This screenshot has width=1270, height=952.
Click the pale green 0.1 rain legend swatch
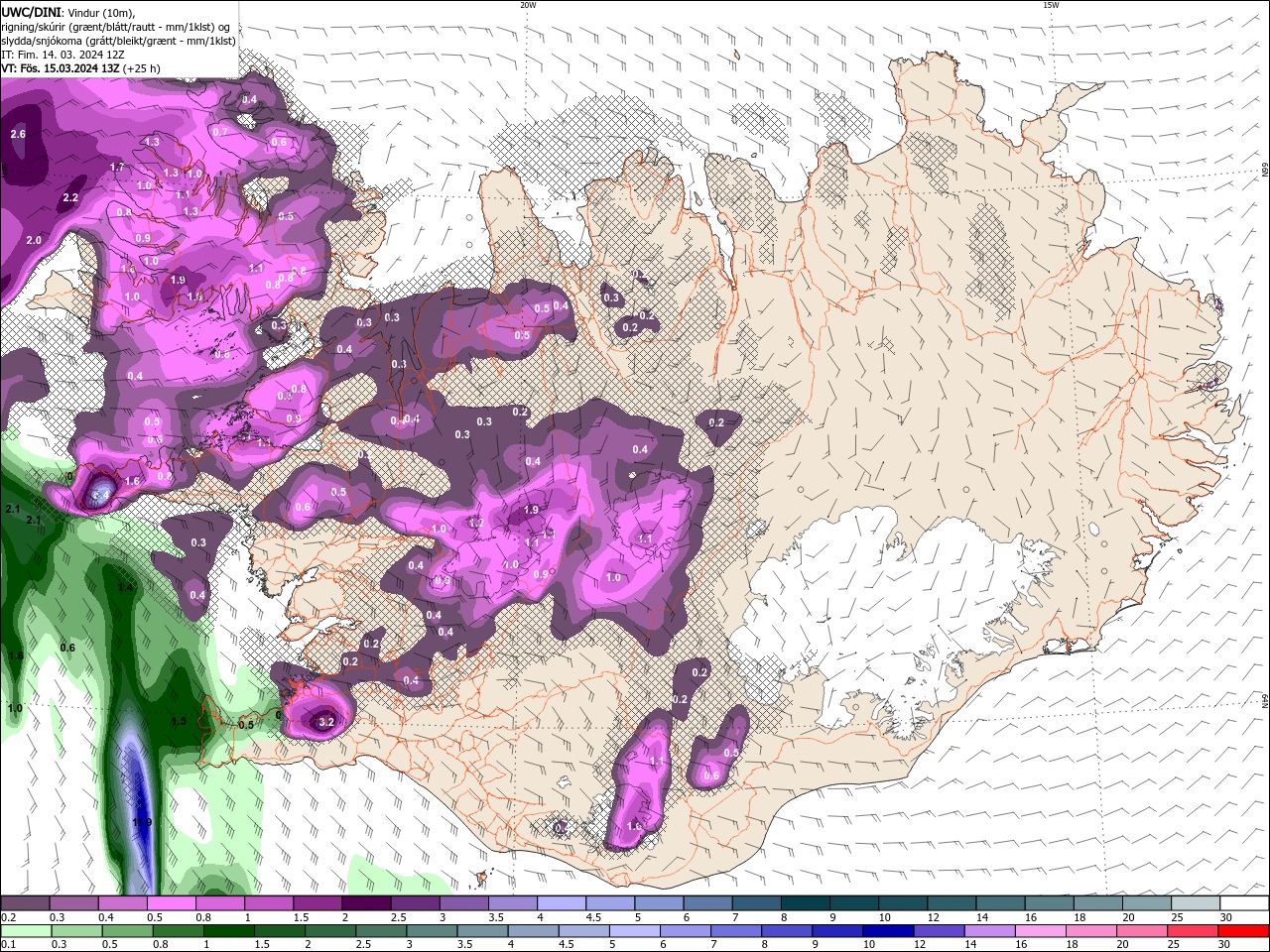(25, 931)
